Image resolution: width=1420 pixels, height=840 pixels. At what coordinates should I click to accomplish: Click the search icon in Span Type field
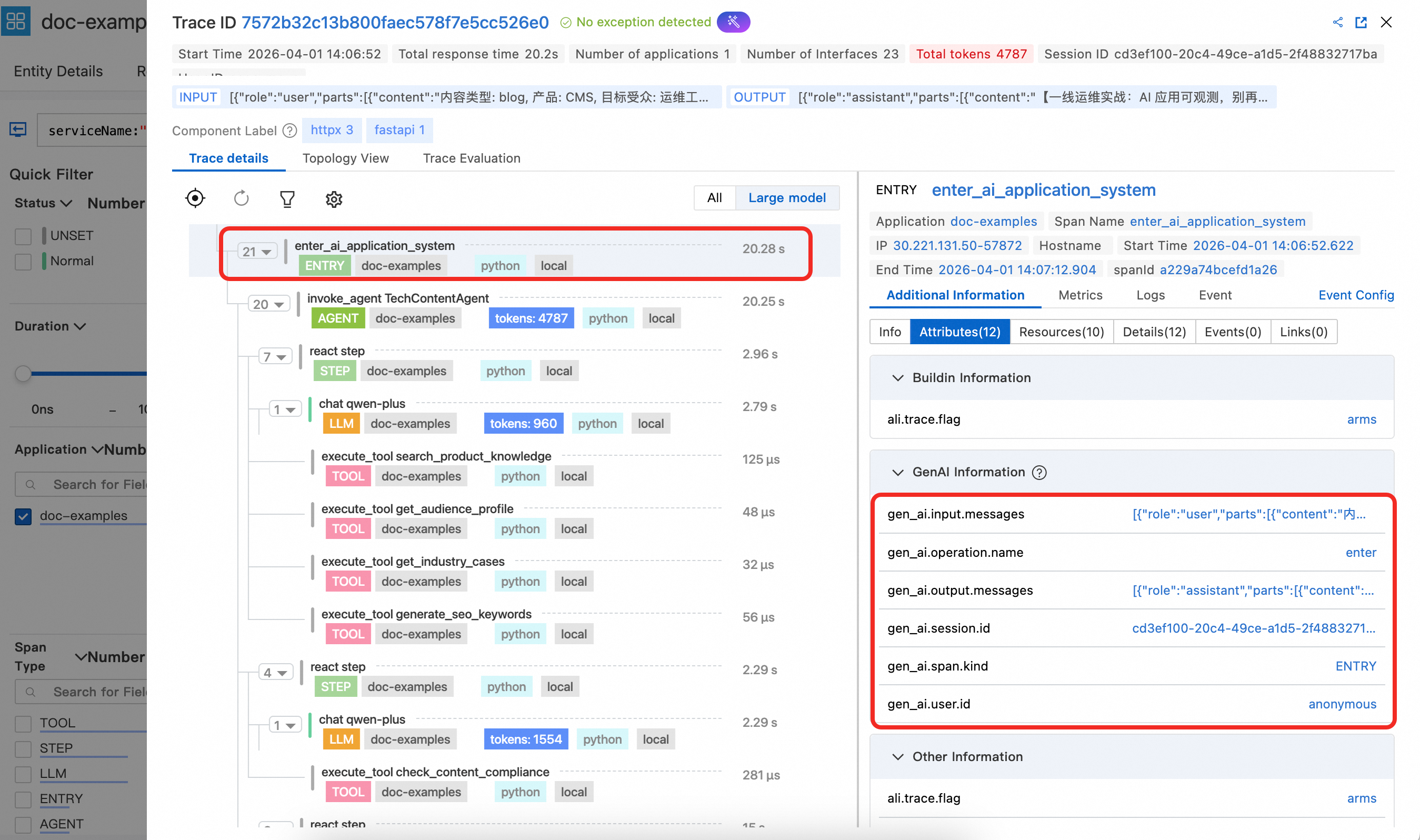31,692
